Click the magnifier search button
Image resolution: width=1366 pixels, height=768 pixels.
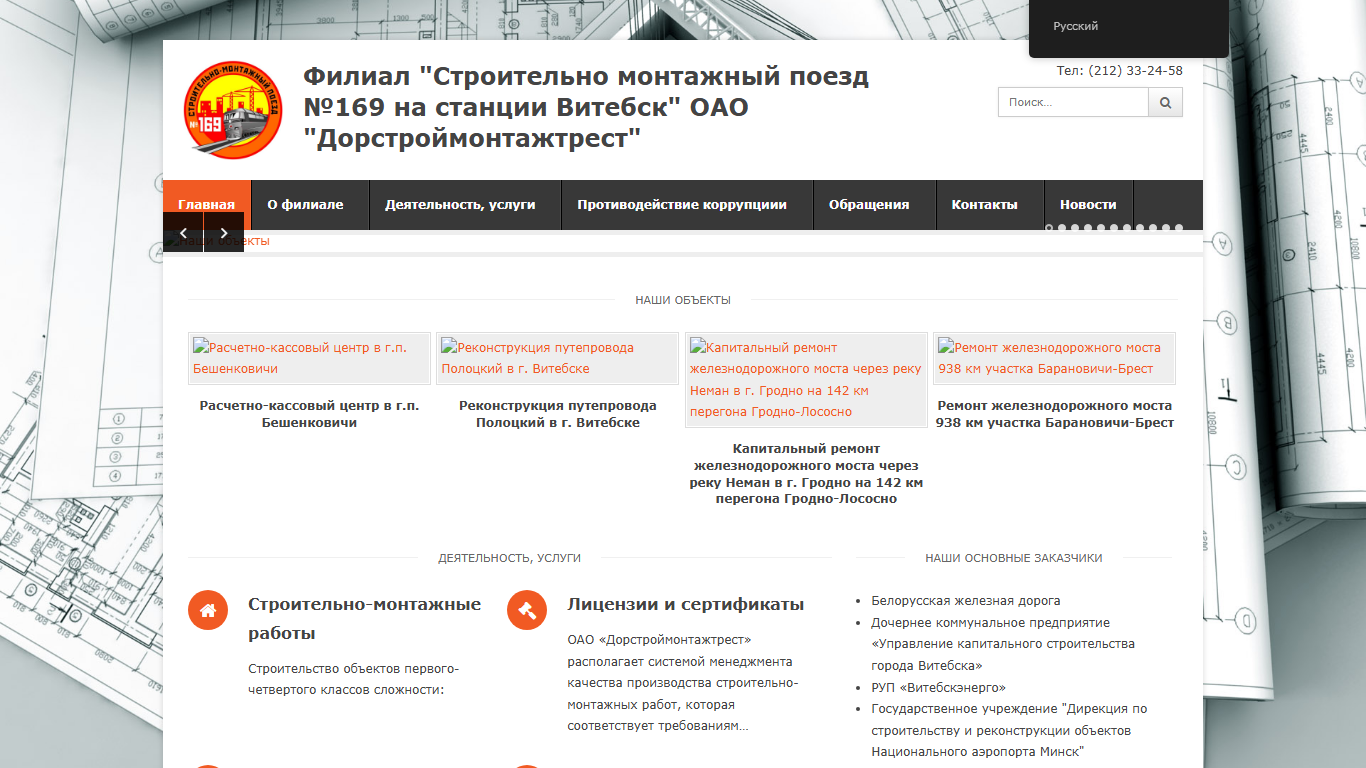coord(1165,102)
